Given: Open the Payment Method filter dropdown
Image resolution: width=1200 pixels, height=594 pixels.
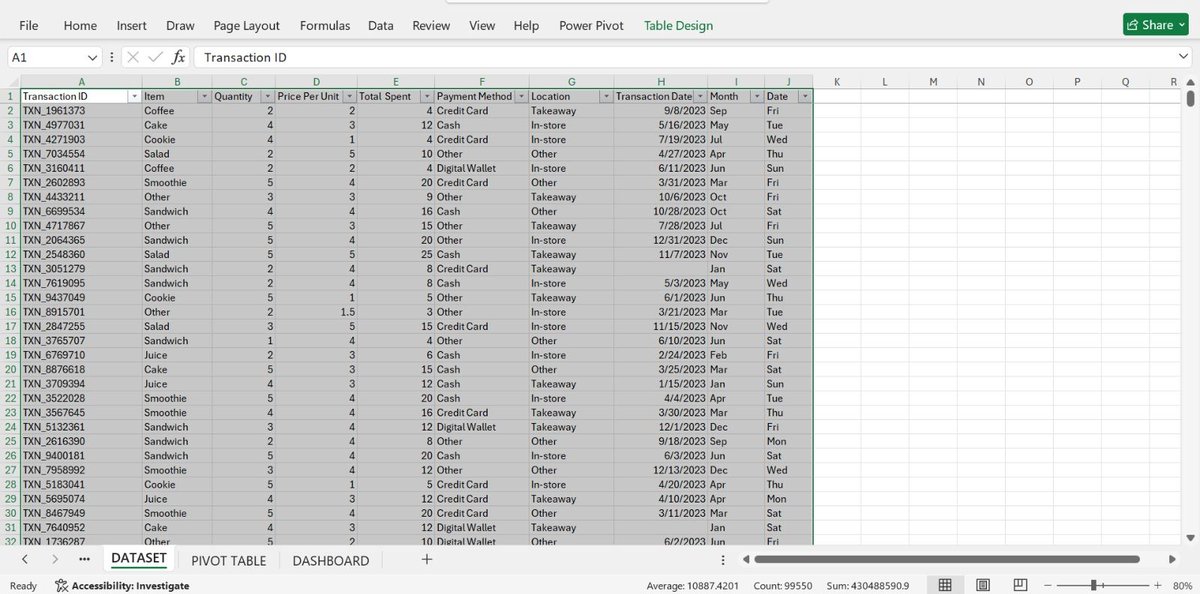Looking at the screenshot, I should pyautogui.click(x=521, y=96).
